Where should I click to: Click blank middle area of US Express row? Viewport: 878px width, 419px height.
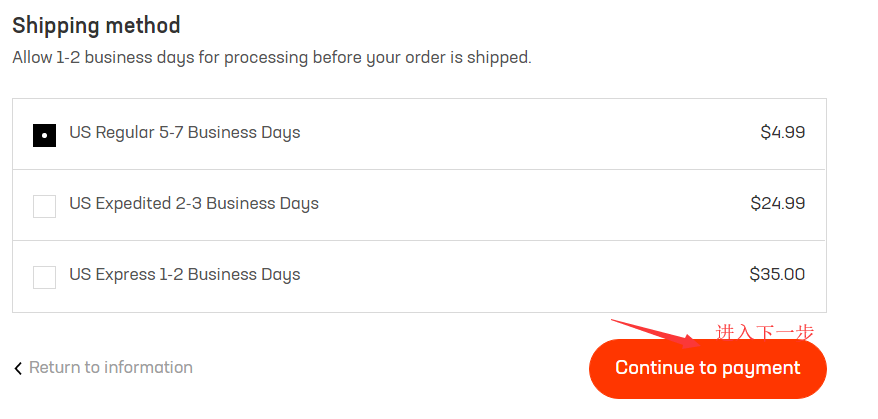pos(520,275)
